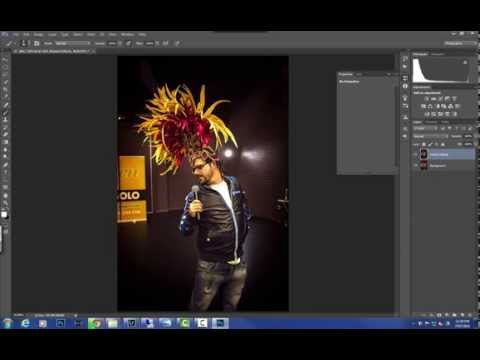Screen dimensions: 480x360
Task: Add a Hue/Saturation adjustment
Action: (x=423, y=106)
